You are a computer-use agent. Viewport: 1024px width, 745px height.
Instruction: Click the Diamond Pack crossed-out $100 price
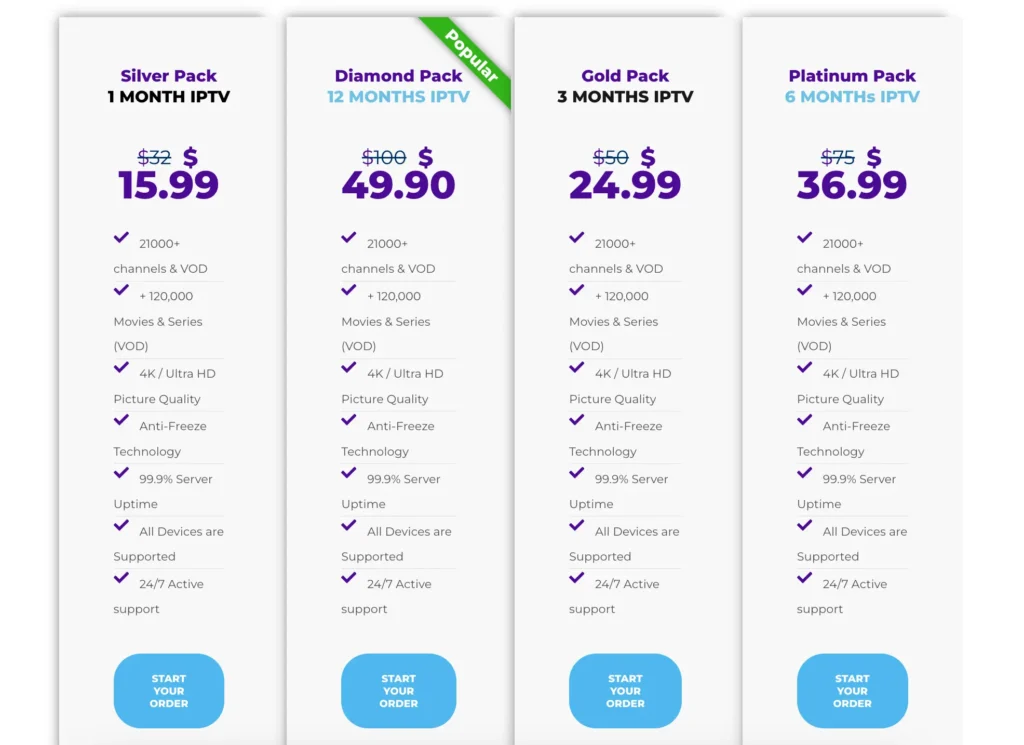(x=384, y=157)
